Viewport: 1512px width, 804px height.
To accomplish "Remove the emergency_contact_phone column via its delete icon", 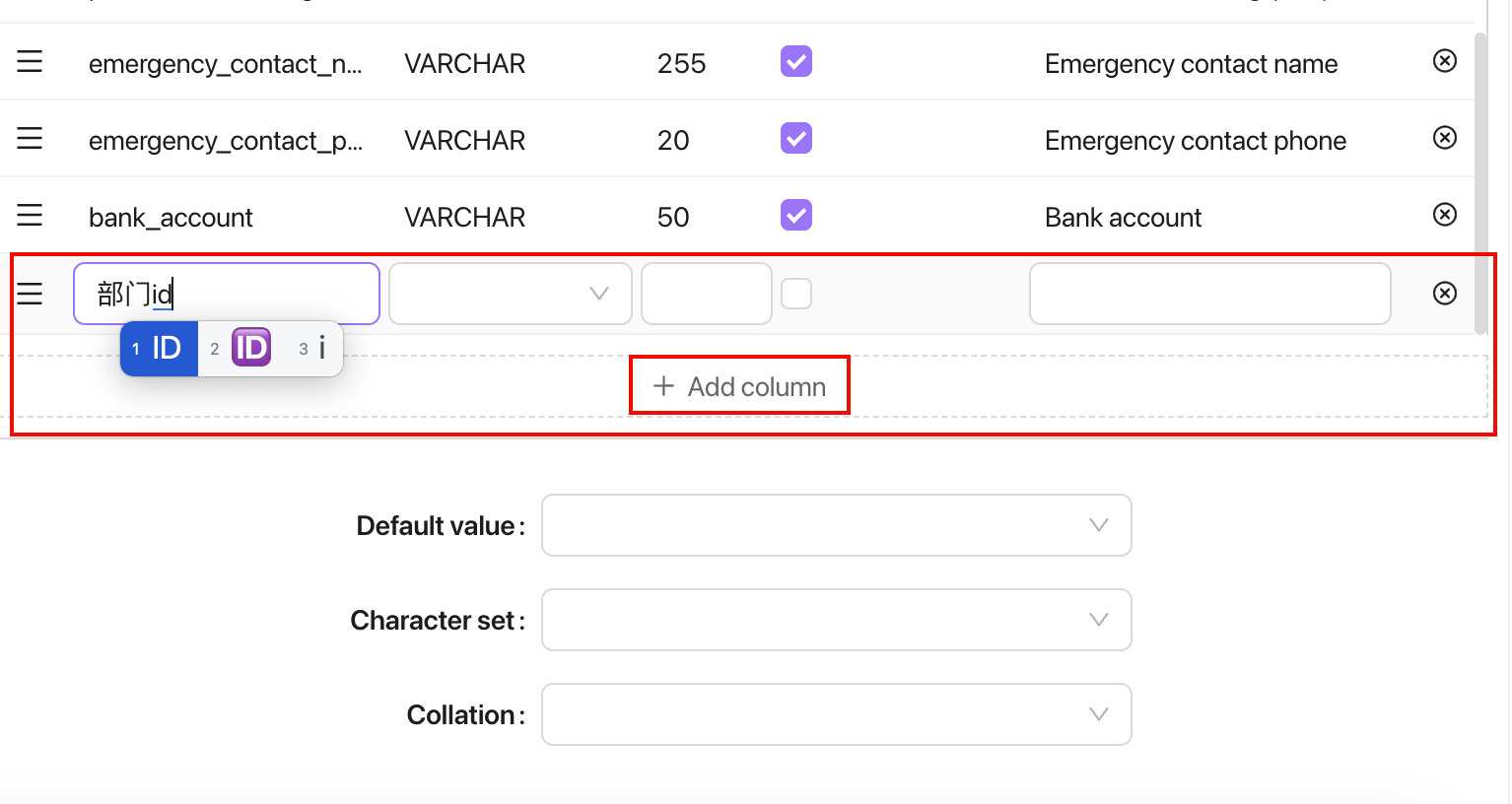I will pos(1445,137).
